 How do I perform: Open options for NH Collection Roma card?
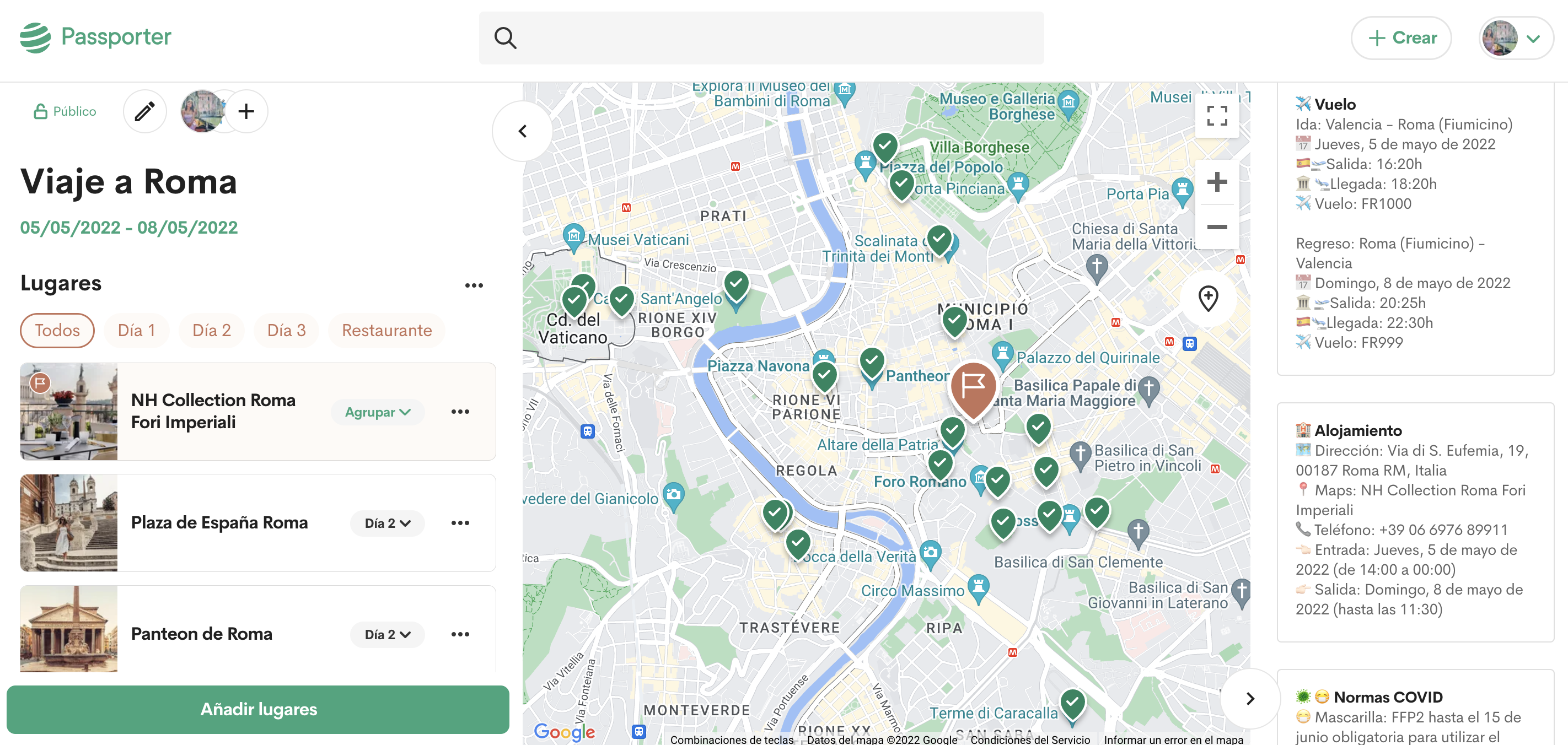pyautogui.click(x=460, y=412)
